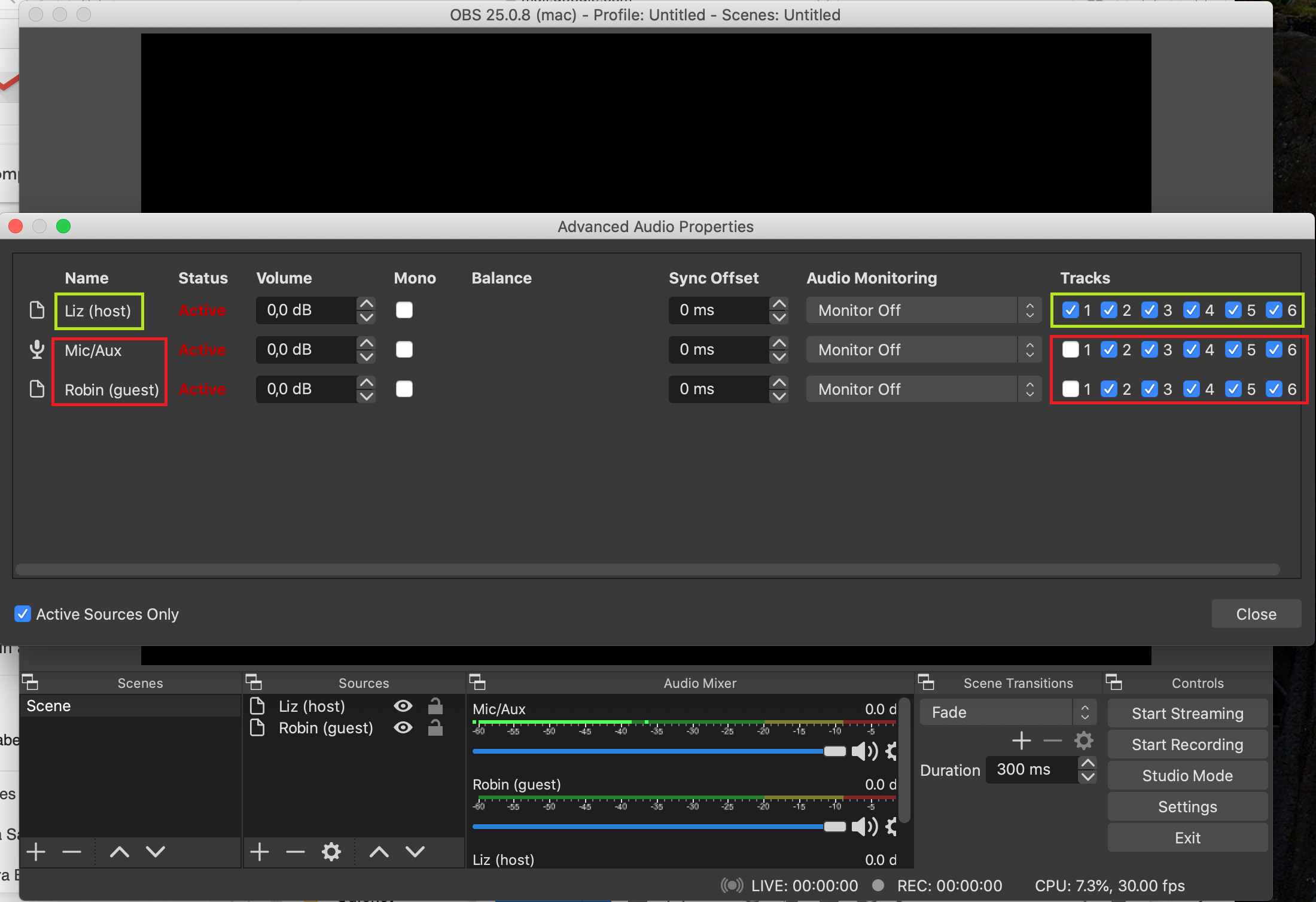This screenshot has height=902, width=1316.
Task: Close the Advanced Audio Properties dialog
Action: tap(1256, 614)
